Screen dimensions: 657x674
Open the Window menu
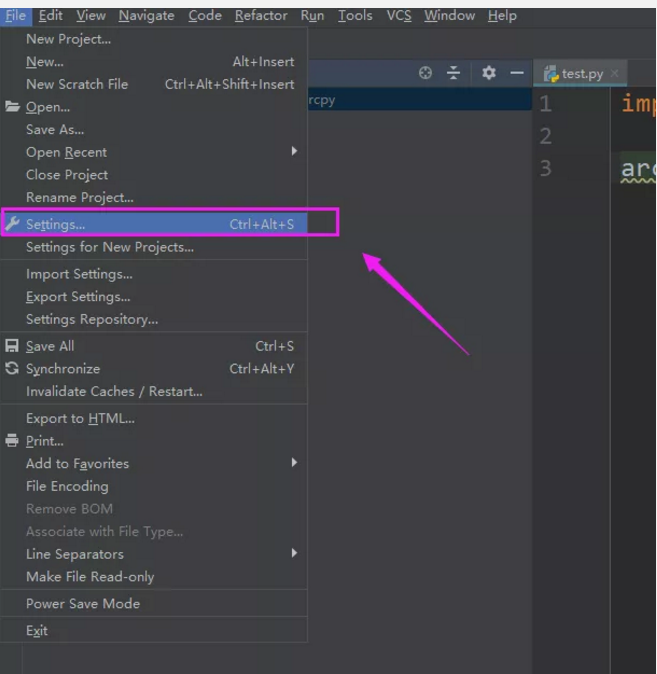[449, 16]
